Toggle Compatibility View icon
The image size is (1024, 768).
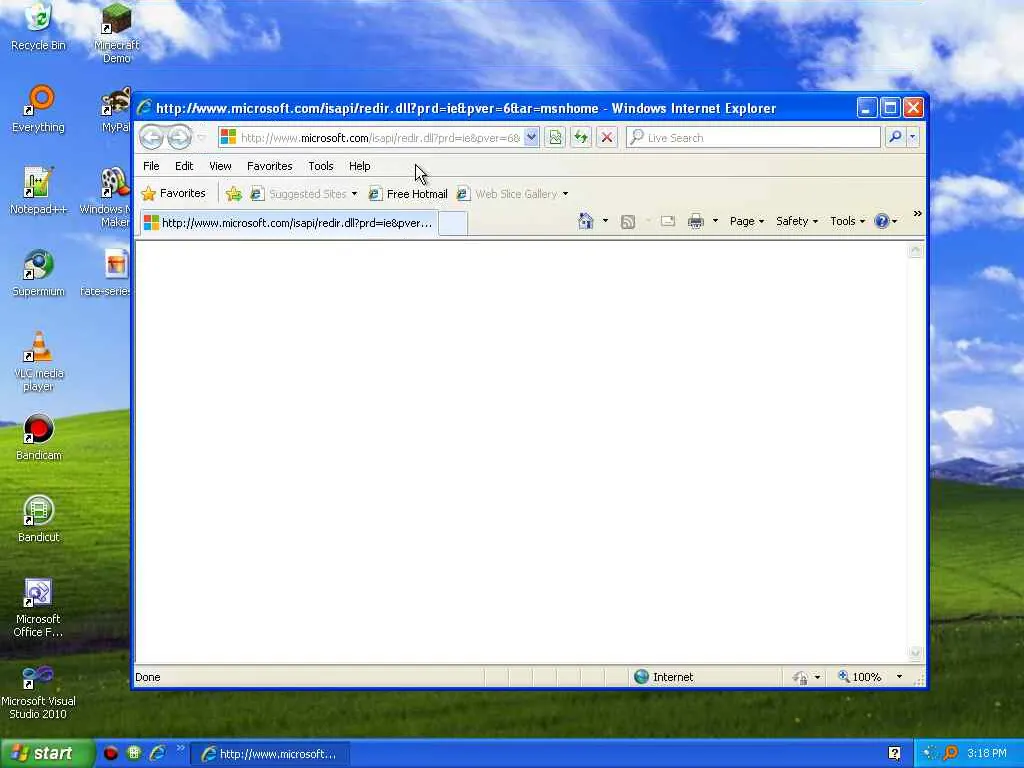[555, 138]
